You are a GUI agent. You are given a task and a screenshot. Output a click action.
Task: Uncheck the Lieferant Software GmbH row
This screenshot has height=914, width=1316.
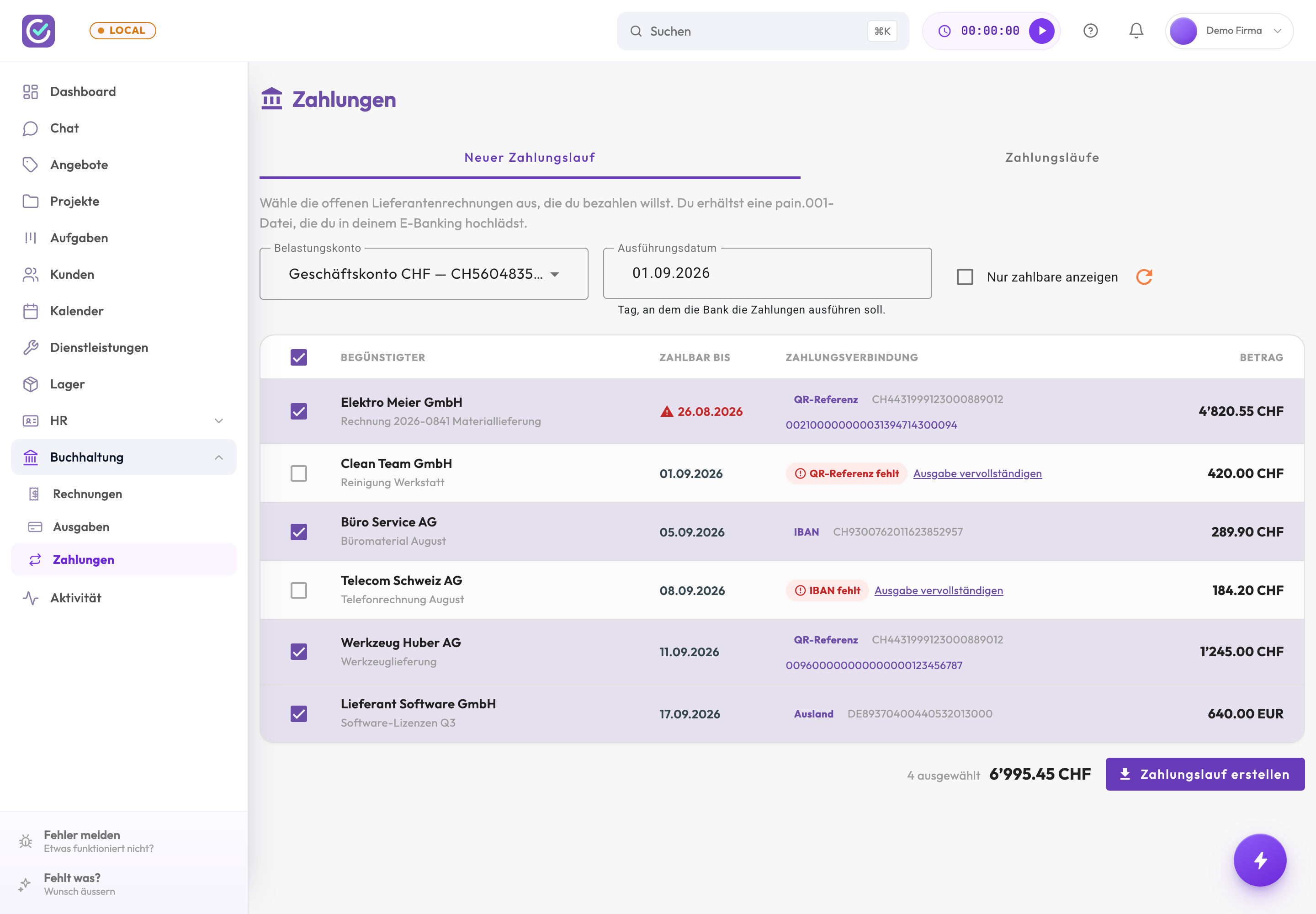click(x=299, y=713)
